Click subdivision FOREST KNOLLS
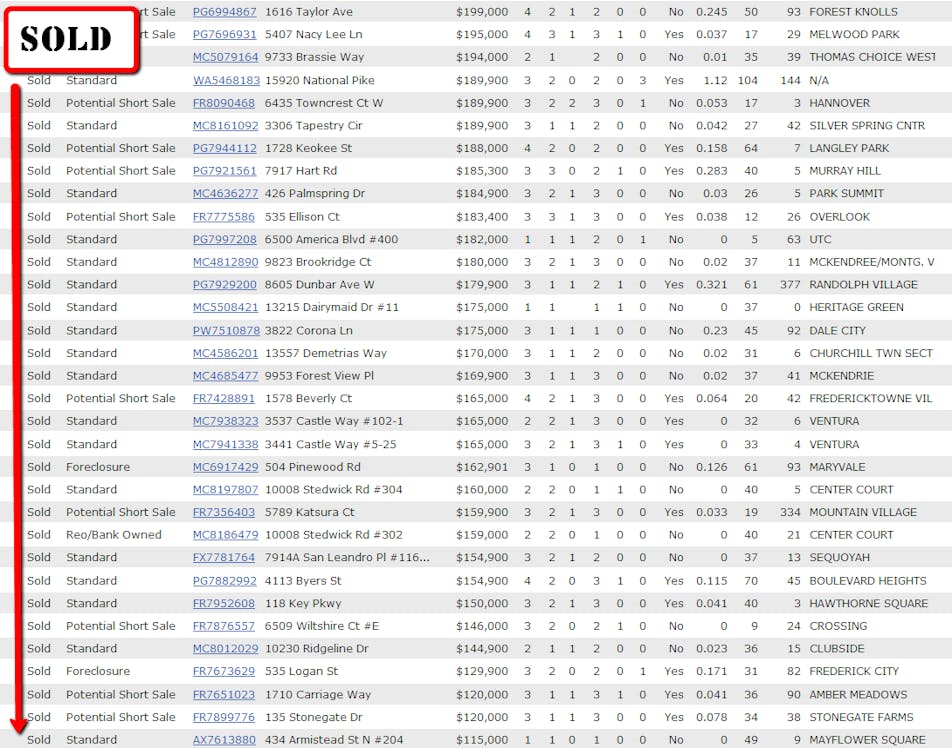Image resolution: width=952 pixels, height=748 pixels. pos(853,12)
